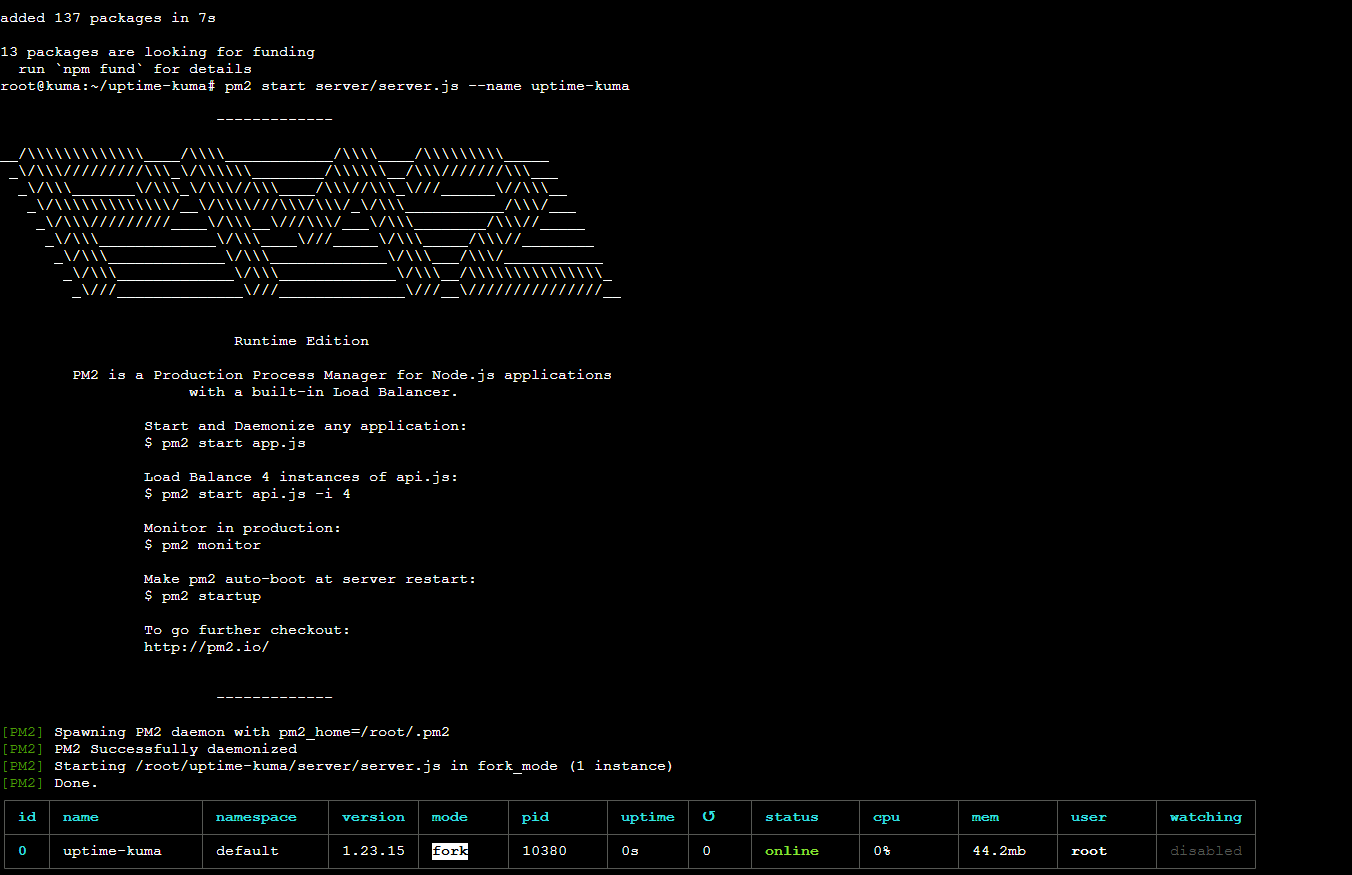Click the '$ pm2 monitor' command text
1352x875 pixels.
point(202,545)
